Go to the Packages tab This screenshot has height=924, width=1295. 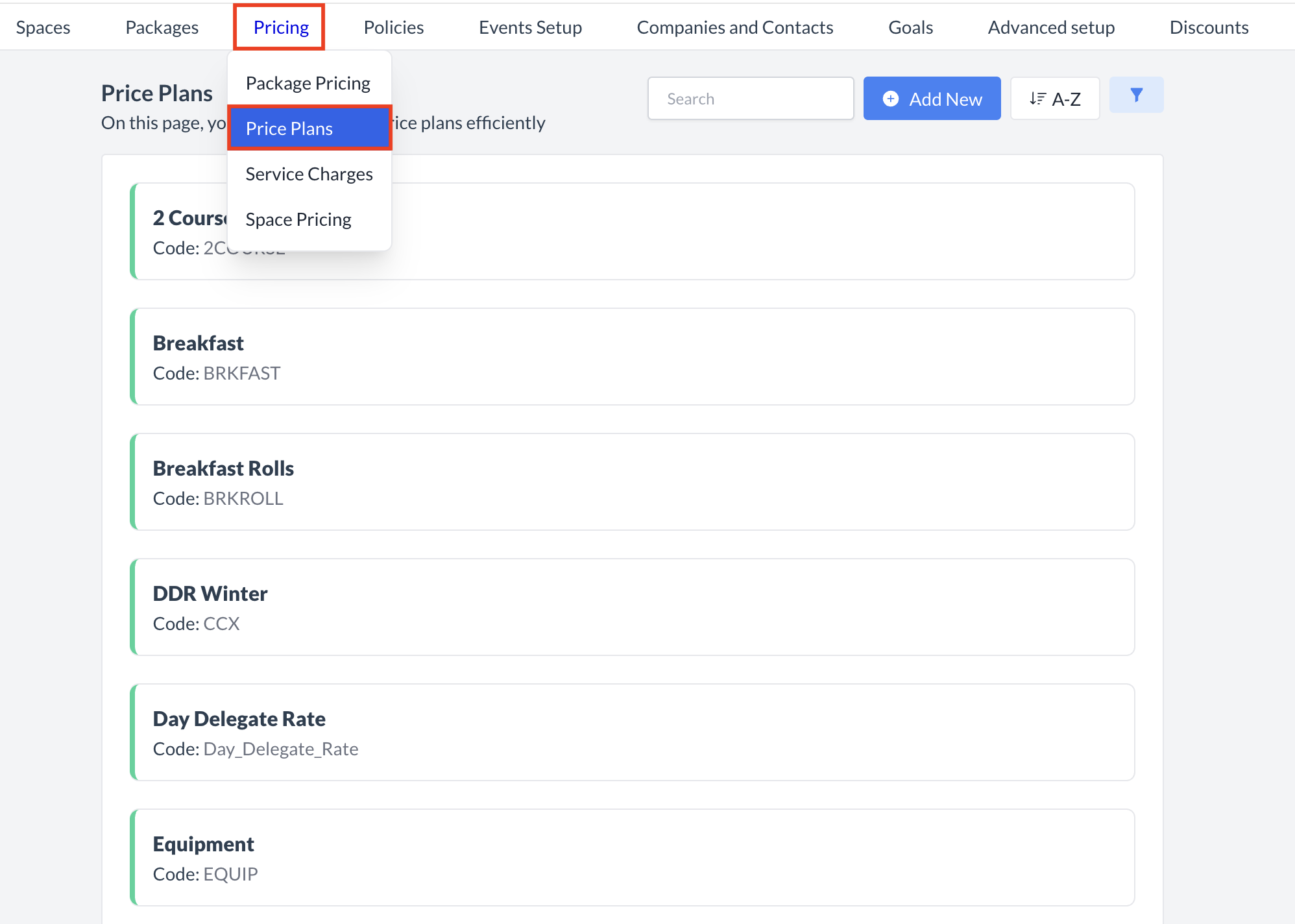tap(162, 27)
